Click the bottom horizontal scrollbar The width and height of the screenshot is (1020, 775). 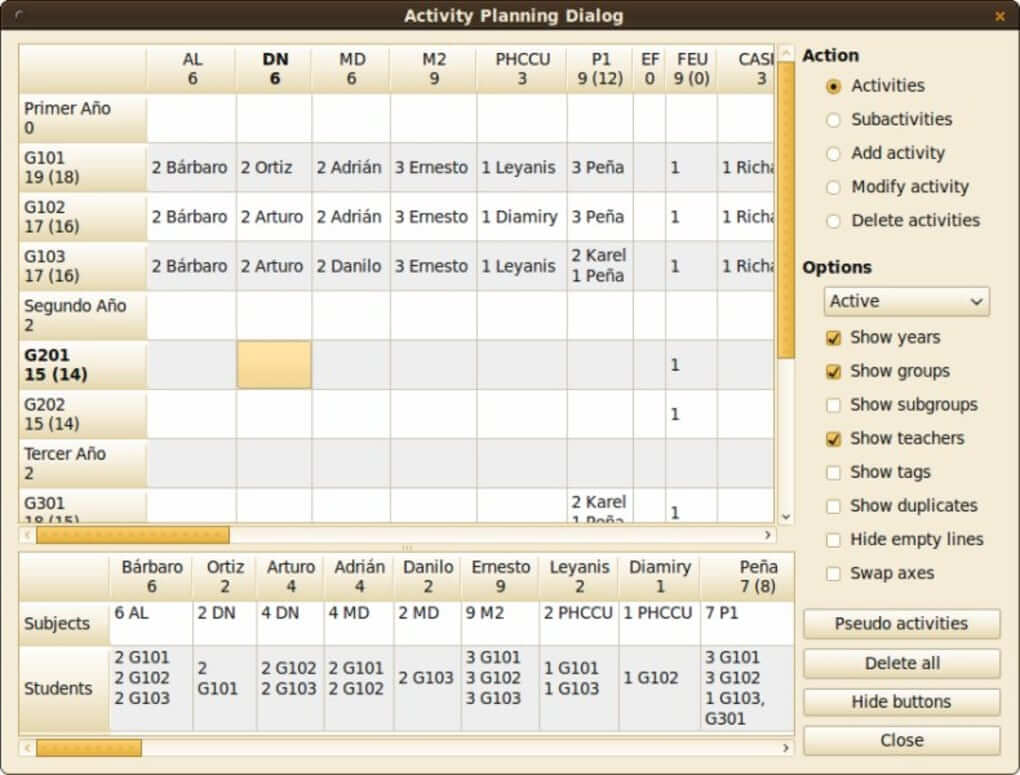pos(90,747)
